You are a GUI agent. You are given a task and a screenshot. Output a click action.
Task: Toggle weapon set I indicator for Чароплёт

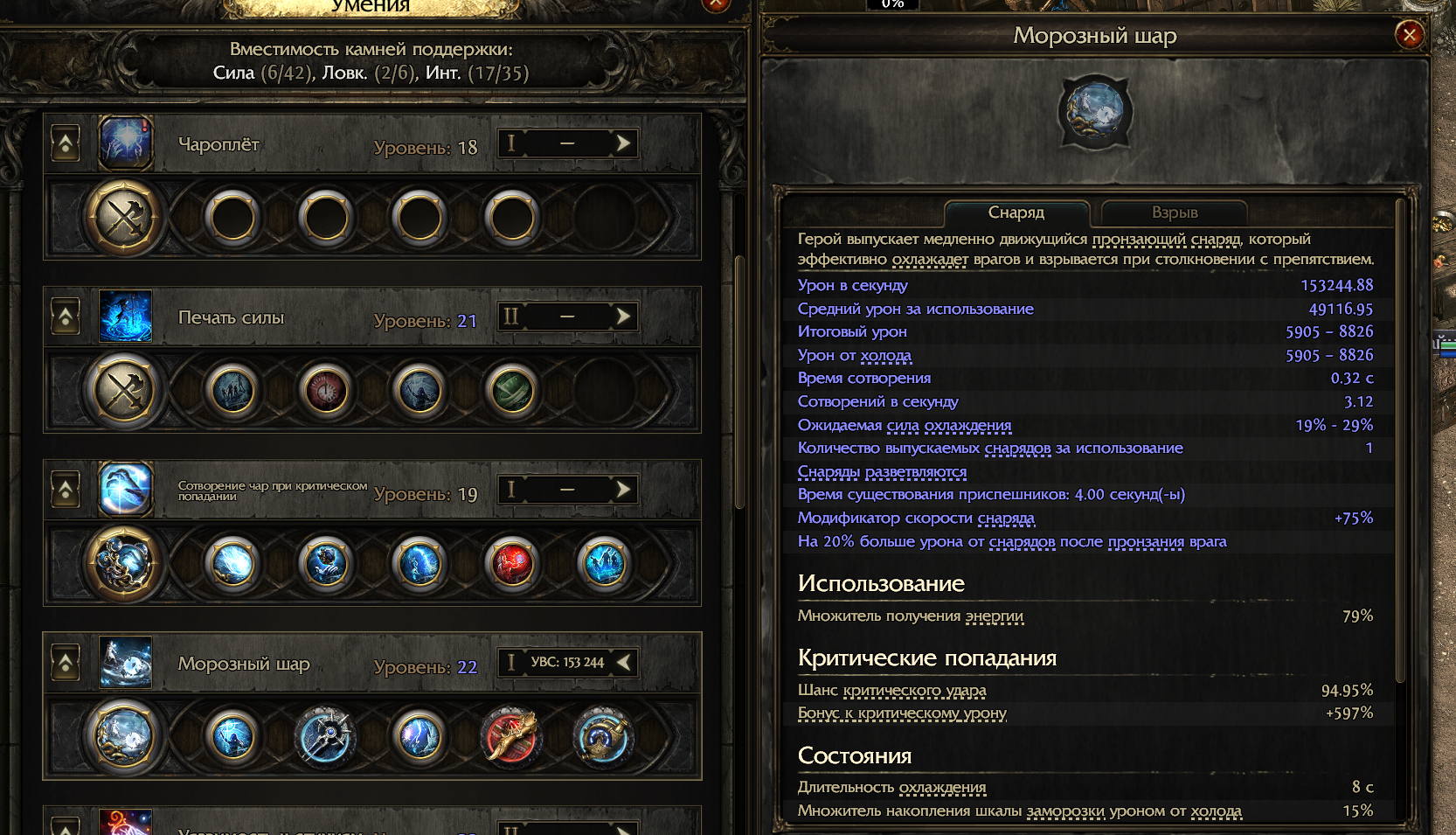pyautogui.click(x=511, y=143)
